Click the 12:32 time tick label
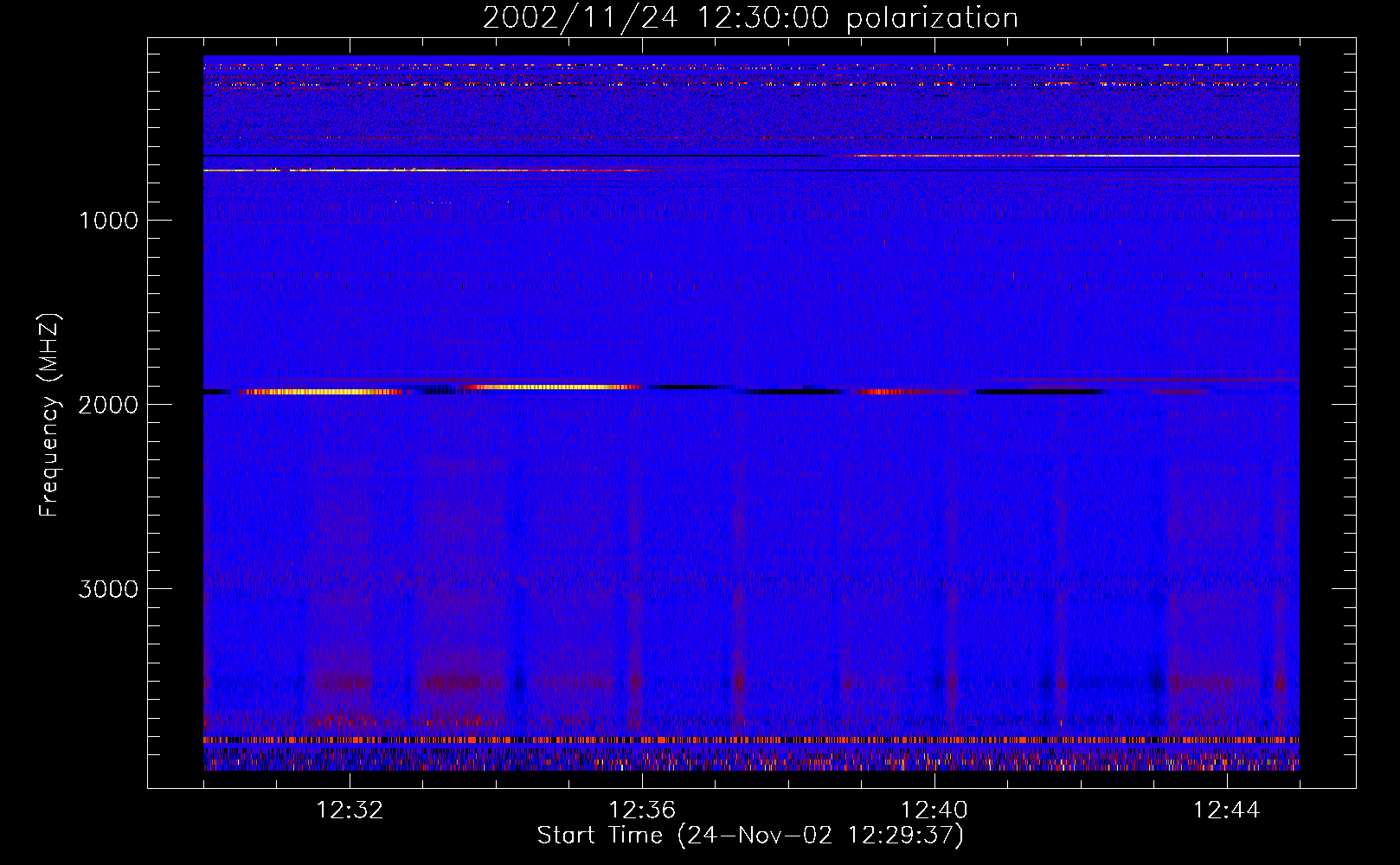The image size is (1400, 865). pyautogui.click(x=350, y=811)
